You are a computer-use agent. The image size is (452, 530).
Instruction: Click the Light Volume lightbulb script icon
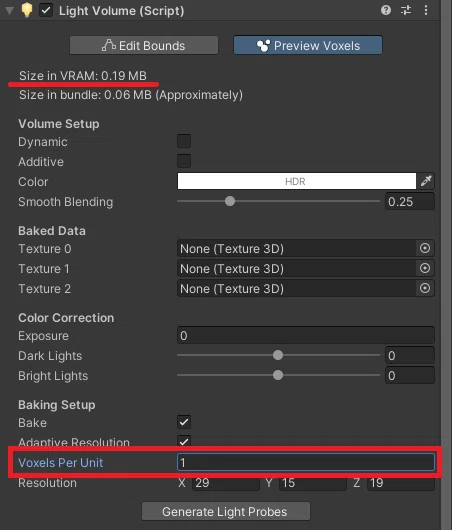pos(27,10)
